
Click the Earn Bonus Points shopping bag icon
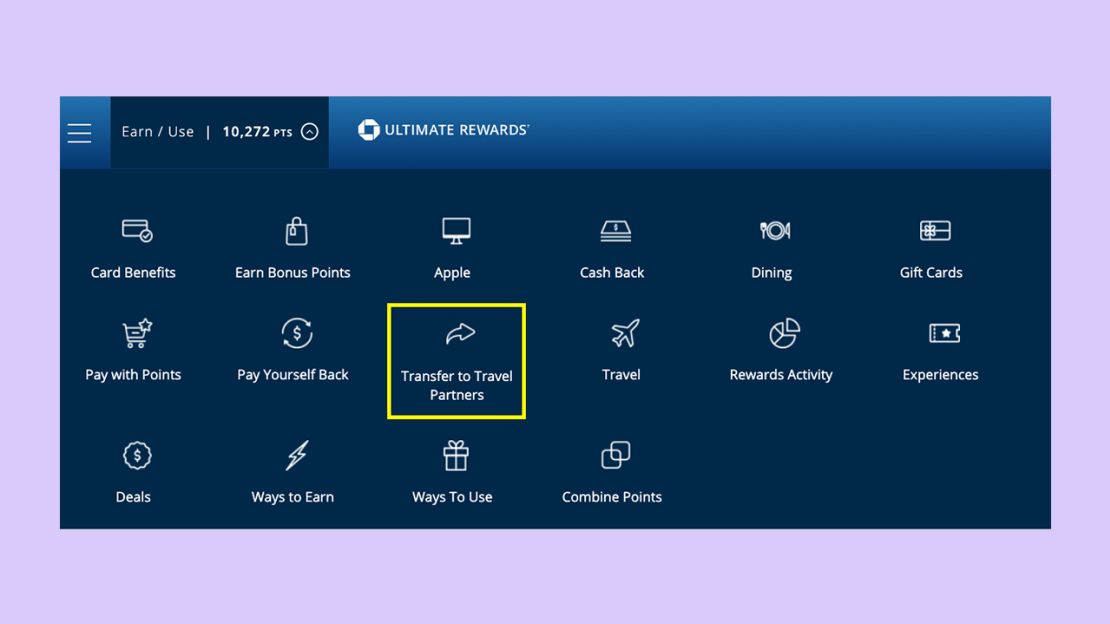pos(296,231)
